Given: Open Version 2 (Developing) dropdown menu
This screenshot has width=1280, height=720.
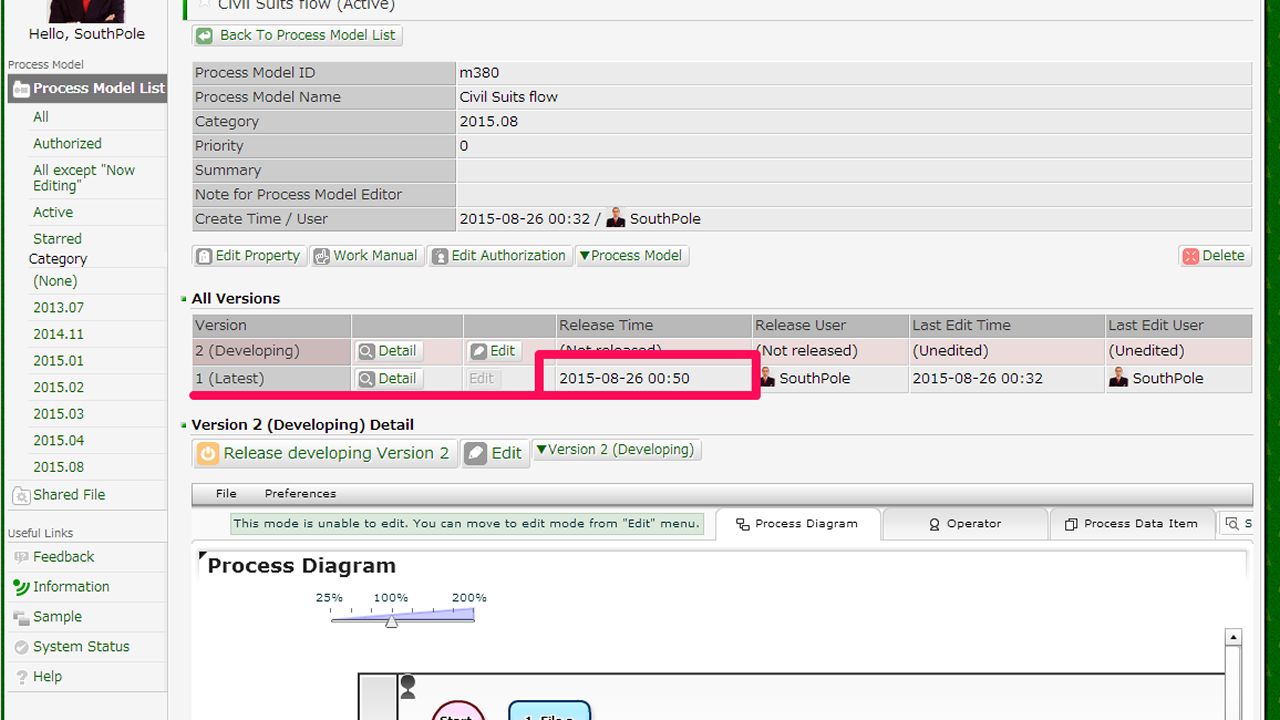Looking at the screenshot, I should tap(616, 450).
